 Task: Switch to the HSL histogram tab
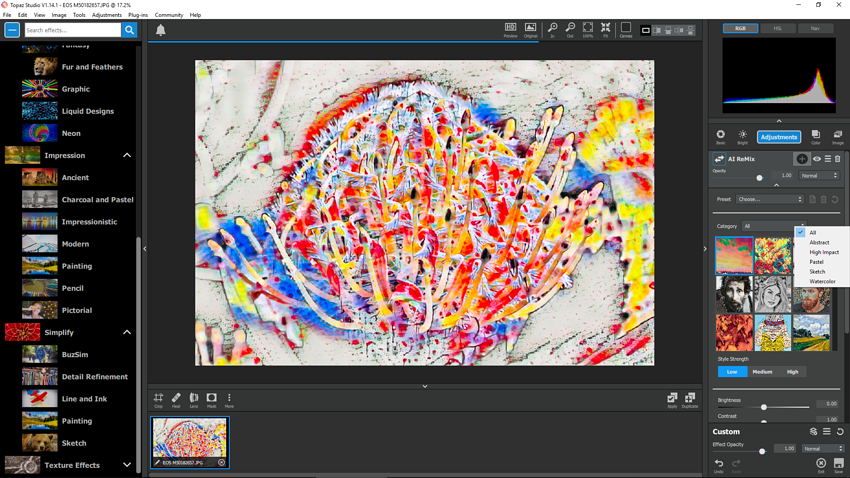click(778, 28)
